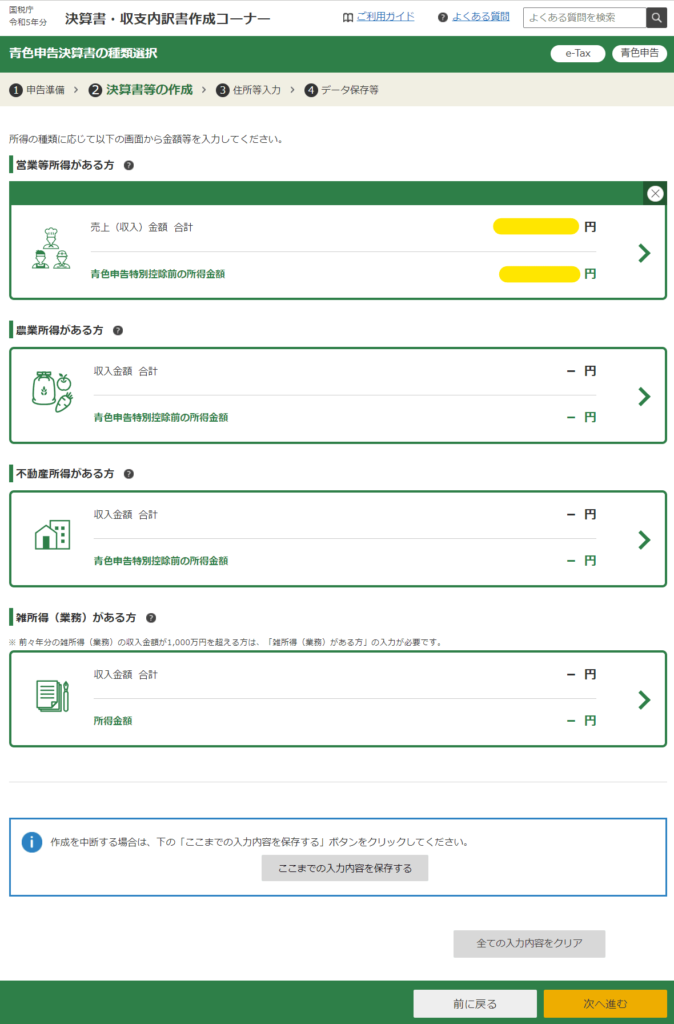This screenshot has width=674, height=1024.
Task: Focus the よくある質問を検索 search field
Action: point(583,18)
